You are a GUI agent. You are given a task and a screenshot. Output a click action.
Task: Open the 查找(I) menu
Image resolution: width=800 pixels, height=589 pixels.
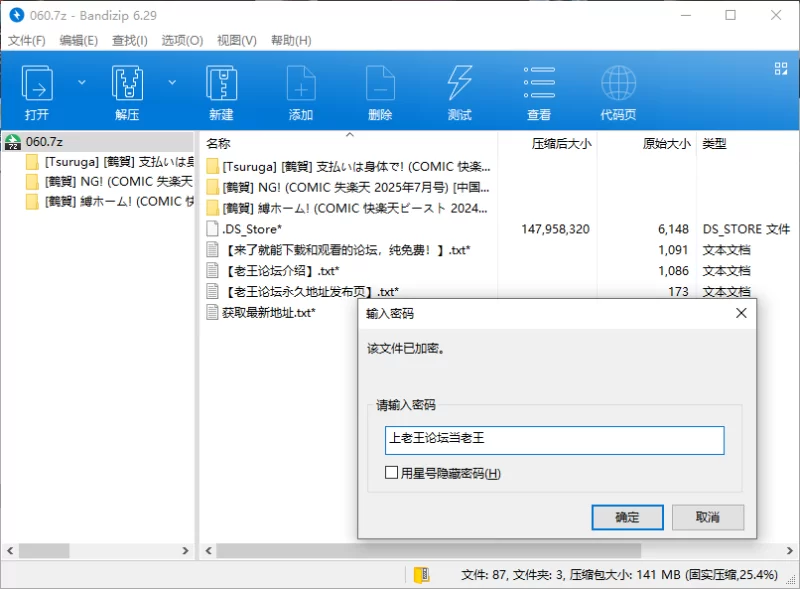point(130,40)
